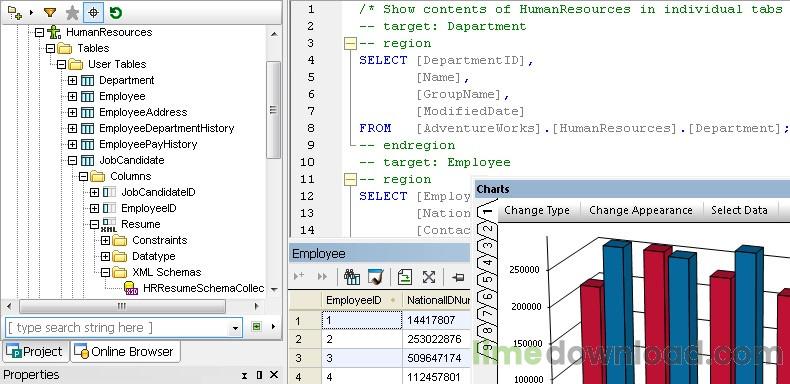Click the filter funnel icon in browser toolbar
790x384 pixels.
click(49, 13)
